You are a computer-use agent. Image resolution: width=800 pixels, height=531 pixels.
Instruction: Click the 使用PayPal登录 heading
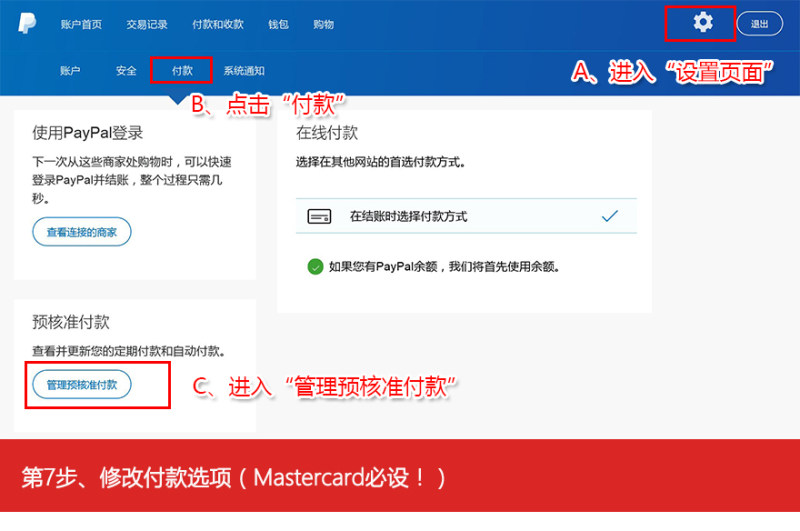click(88, 133)
